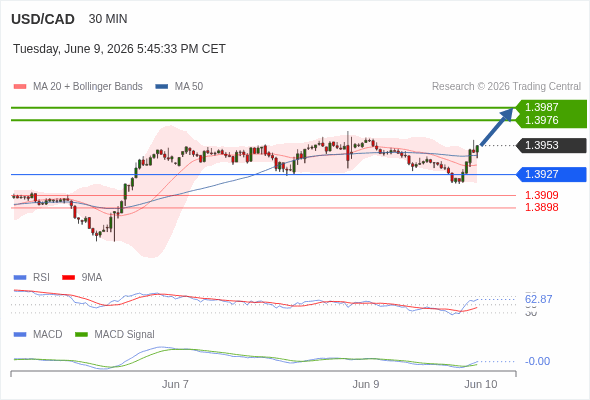Click the 1.3909 support level value
590x400 pixels.
pyautogui.click(x=541, y=195)
